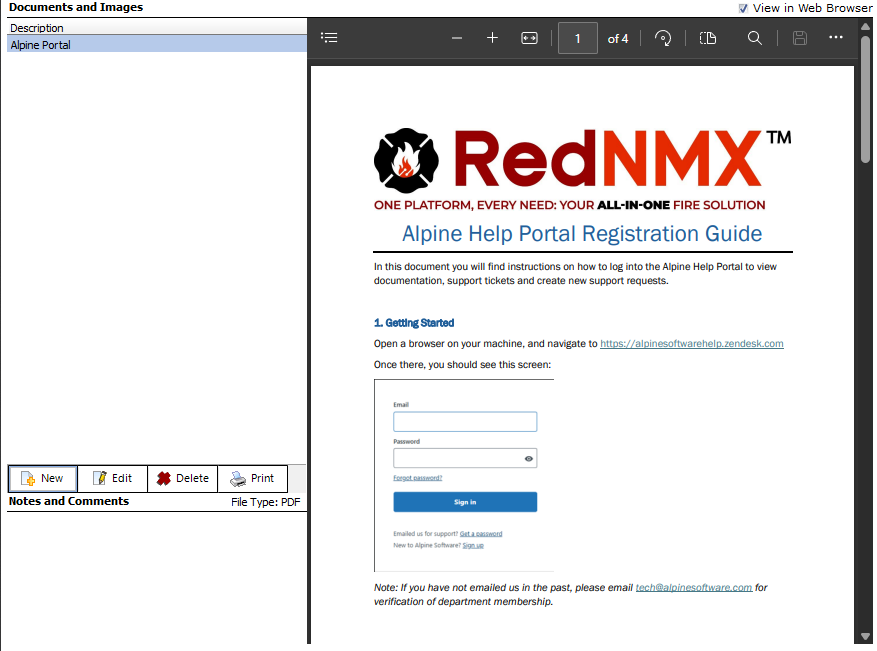This screenshot has height=651, width=877.
Task: Open the alpinesoftwarehelp.zendesk.com link
Action: pyautogui.click(x=691, y=343)
